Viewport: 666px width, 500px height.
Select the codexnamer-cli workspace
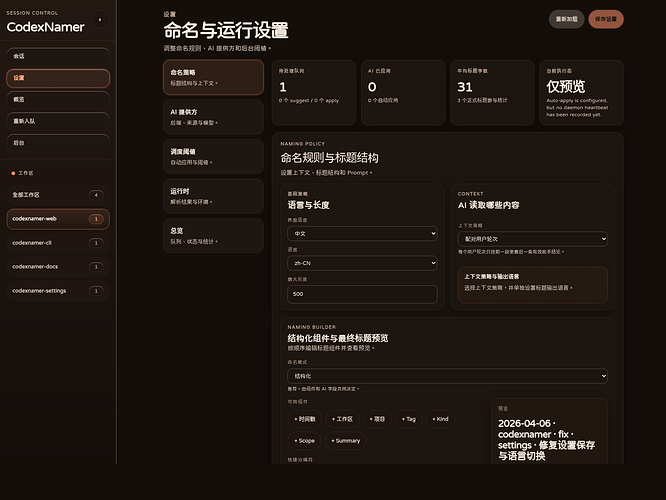[x=58, y=243]
